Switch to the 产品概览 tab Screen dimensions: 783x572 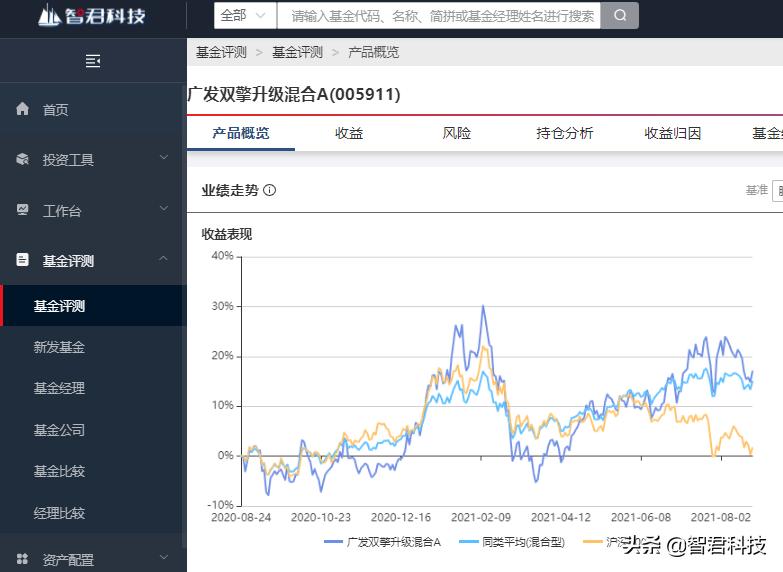click(241, 133)
